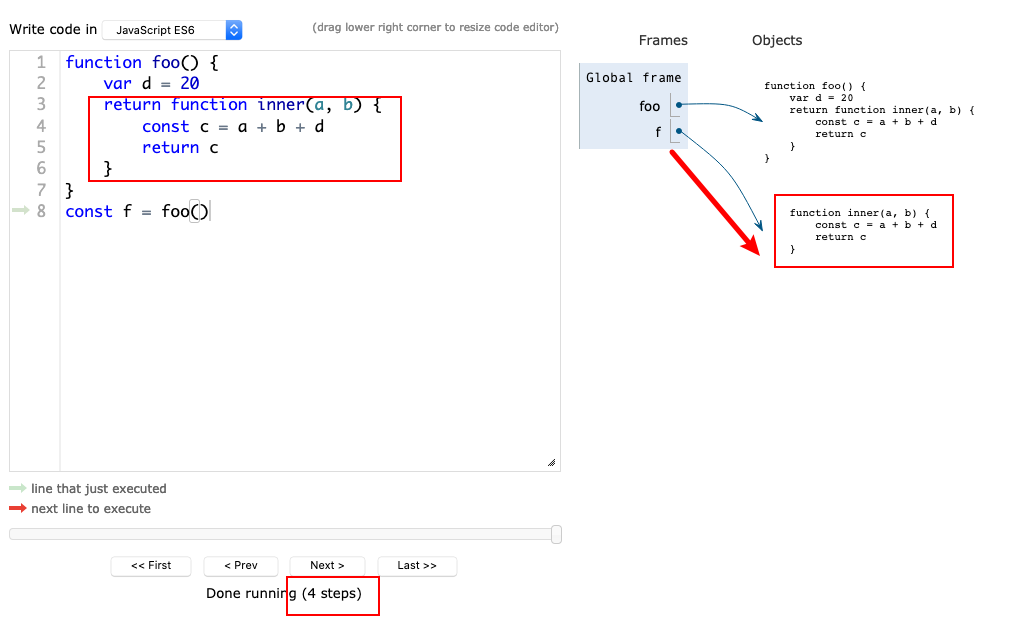
Task: Jump to first step with << First
Action: click(x=151, y=566)
